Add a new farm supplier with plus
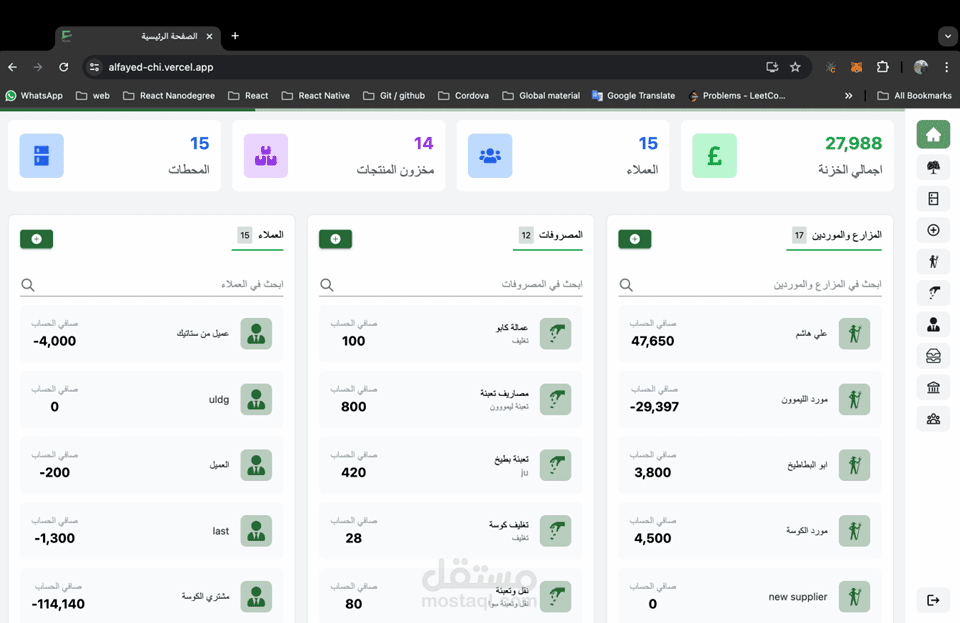Image resolution: width=960 pixels, height=623 pixels. tap(635, 239)
